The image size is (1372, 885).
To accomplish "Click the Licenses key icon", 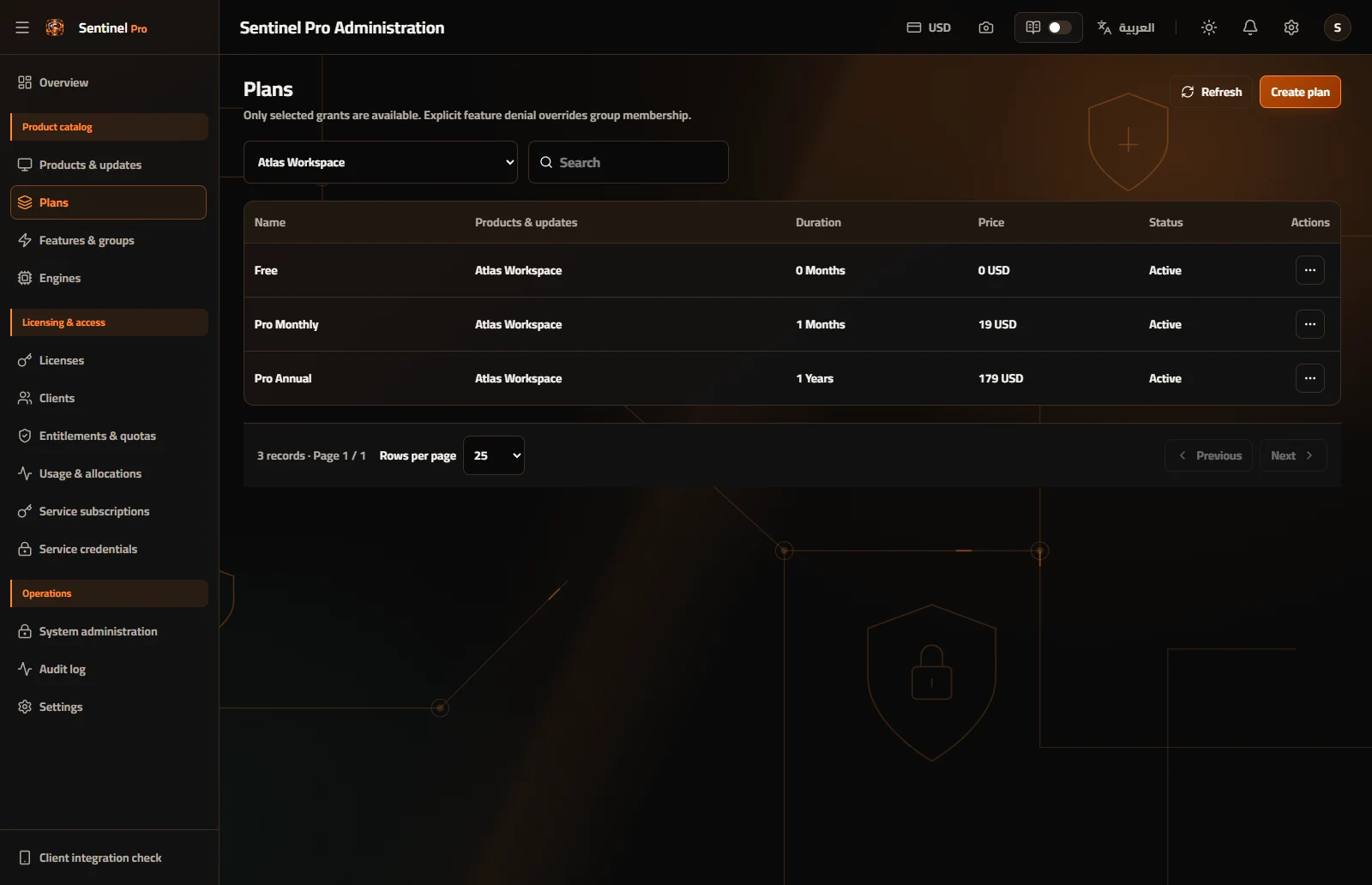I will point(25,360).
